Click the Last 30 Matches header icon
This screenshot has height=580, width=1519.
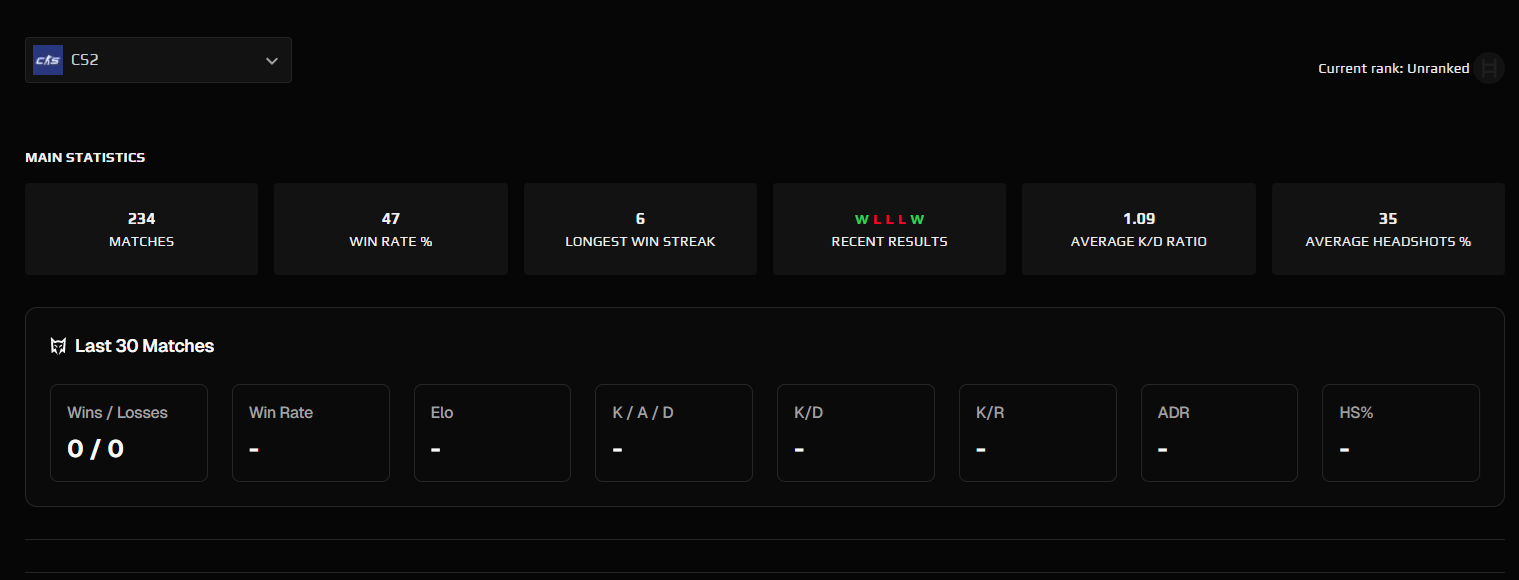59,345
